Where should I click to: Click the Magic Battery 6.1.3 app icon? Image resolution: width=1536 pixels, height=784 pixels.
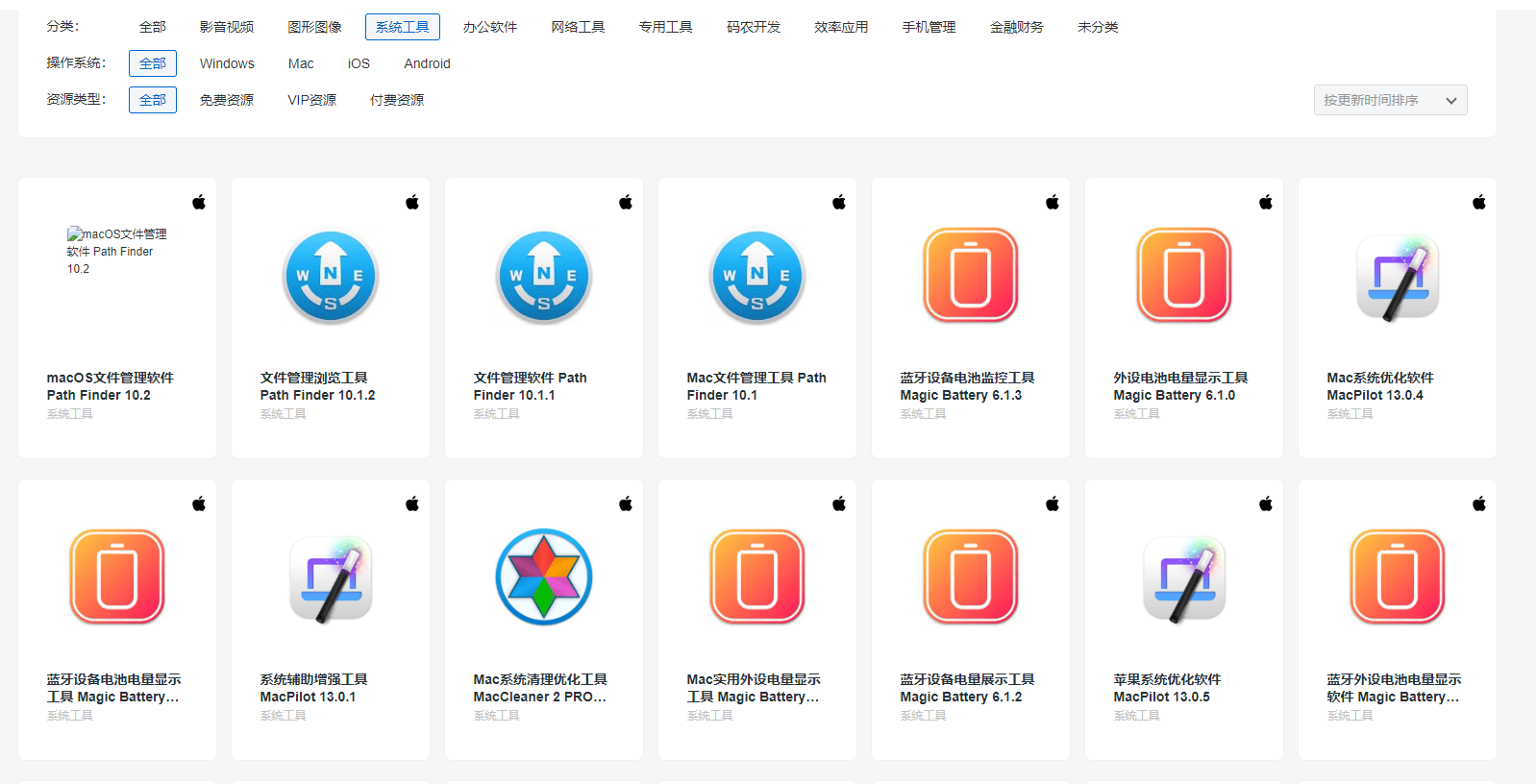click(x=970, y=277)
